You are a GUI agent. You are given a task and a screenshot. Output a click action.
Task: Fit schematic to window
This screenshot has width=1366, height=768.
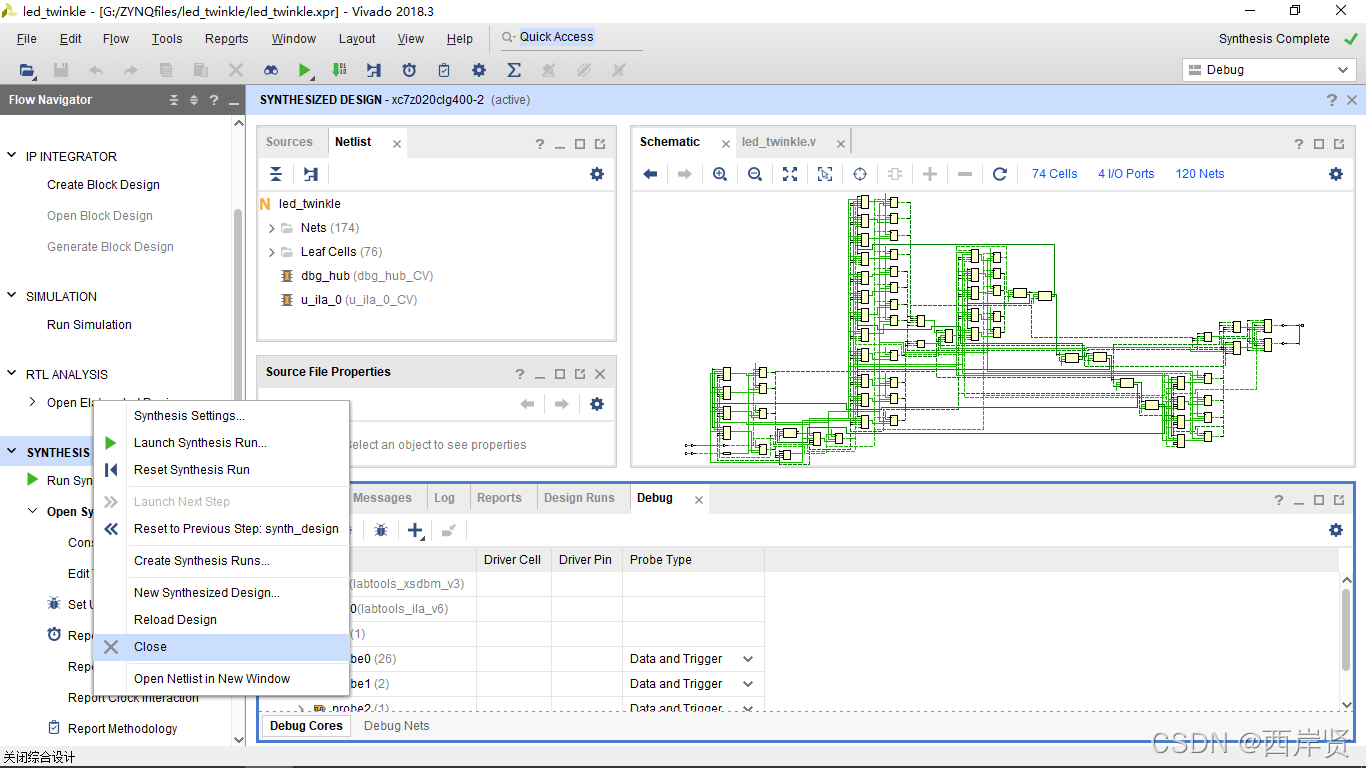pos(790,174)
